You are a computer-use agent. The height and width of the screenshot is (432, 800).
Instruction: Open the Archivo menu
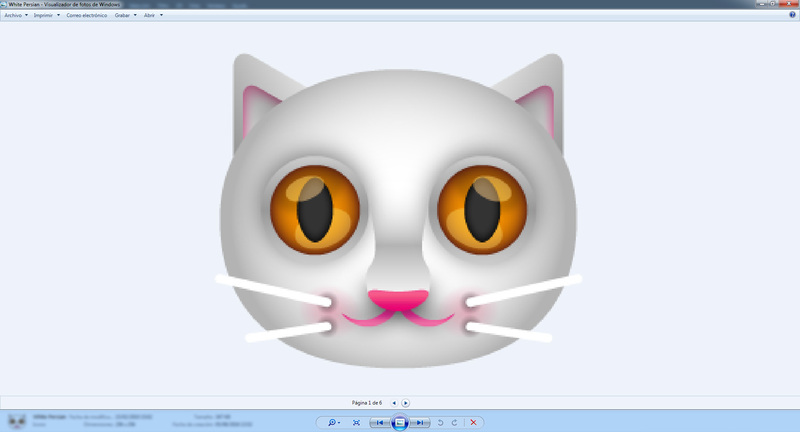pos(13,15)
